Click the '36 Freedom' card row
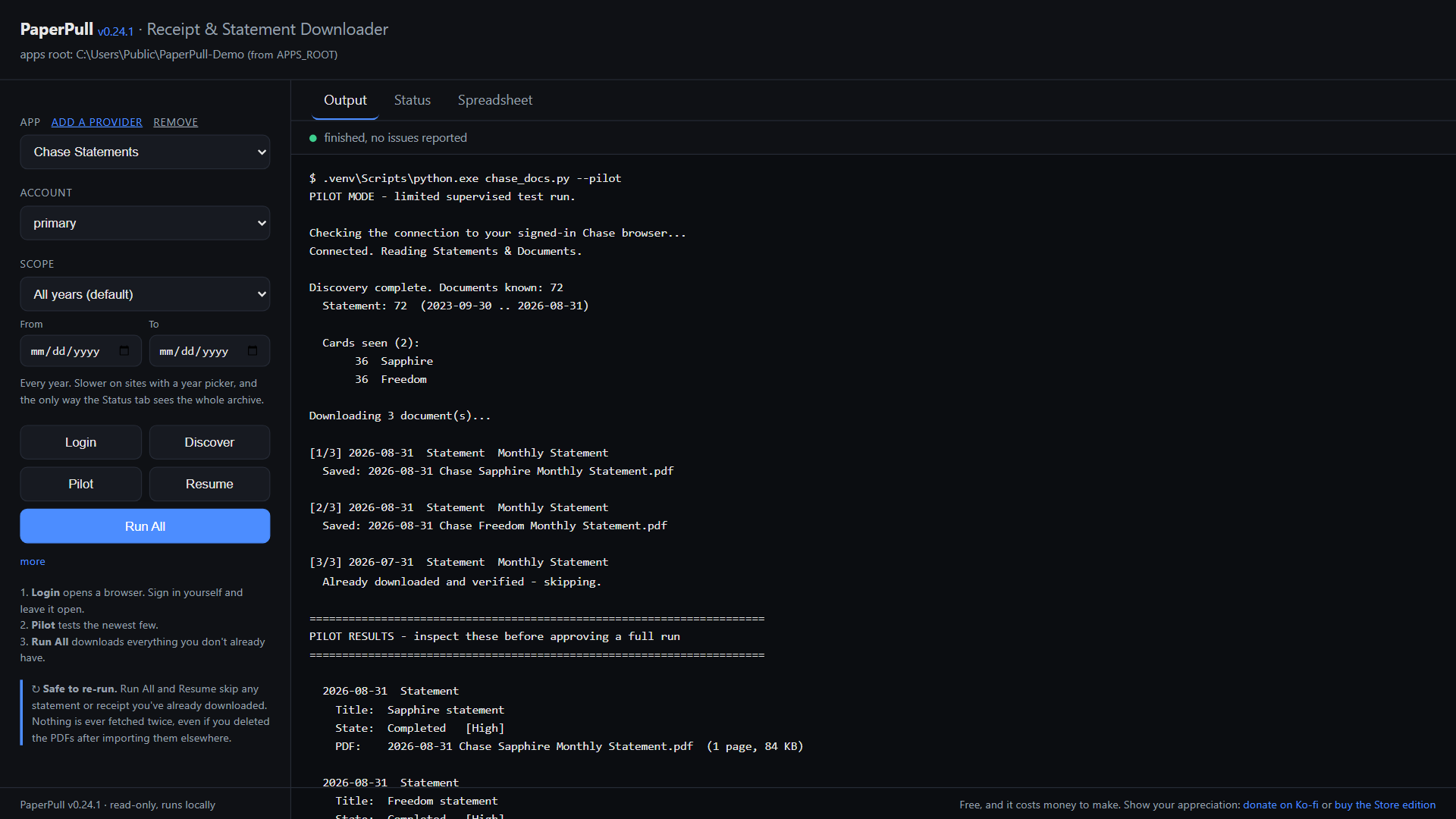The image size is (1456, 819). [391, 379]
